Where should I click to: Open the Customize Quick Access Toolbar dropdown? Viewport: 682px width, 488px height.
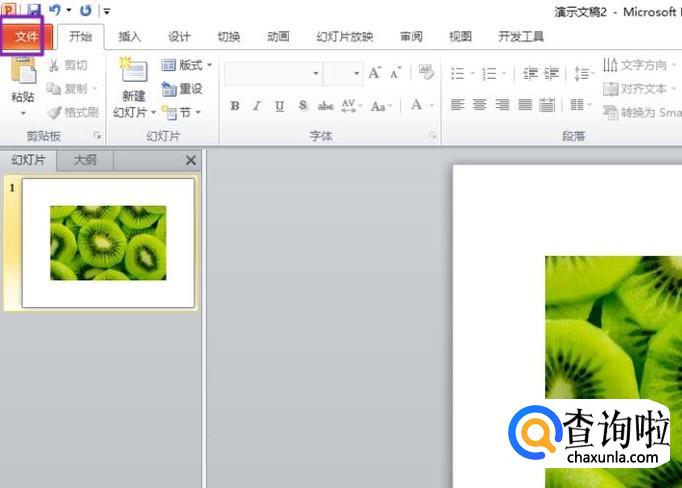coord(107,11)
